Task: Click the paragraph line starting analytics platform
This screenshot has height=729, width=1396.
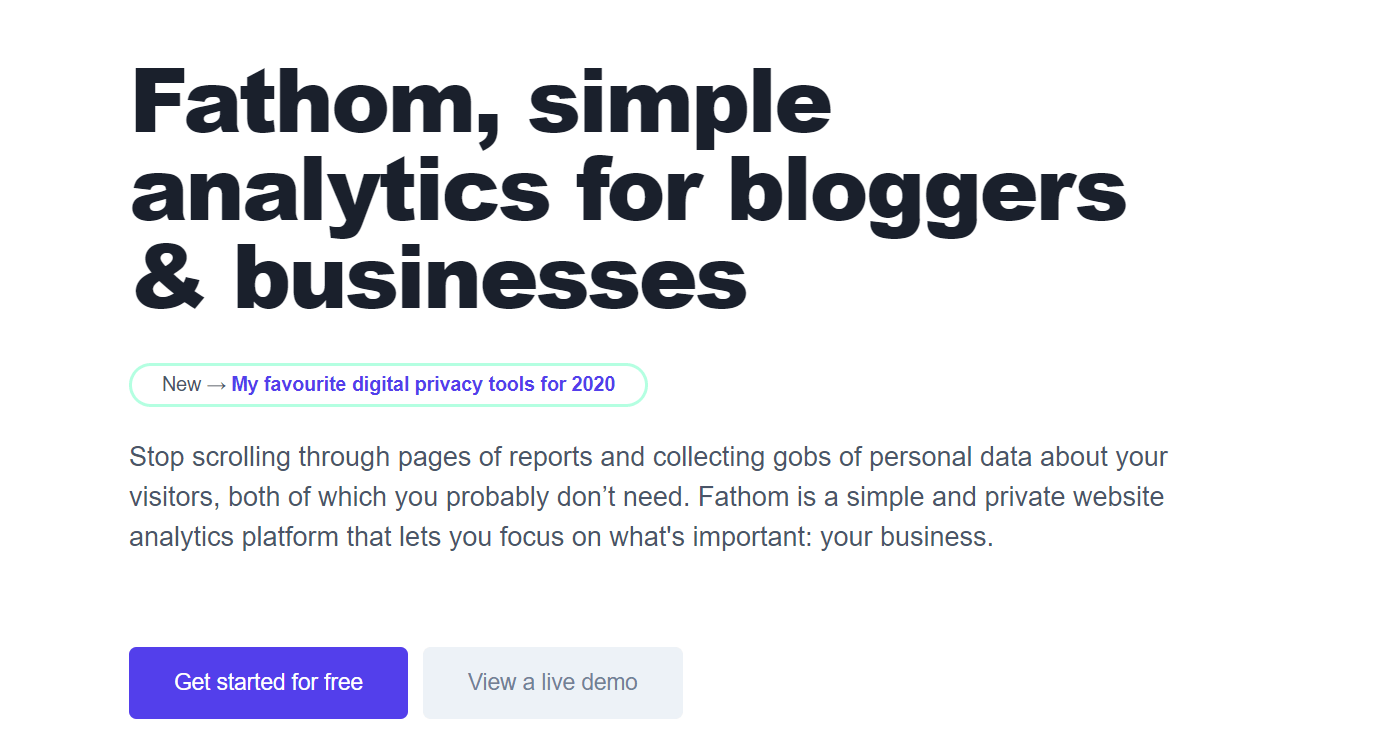Action: pos(561,537)
